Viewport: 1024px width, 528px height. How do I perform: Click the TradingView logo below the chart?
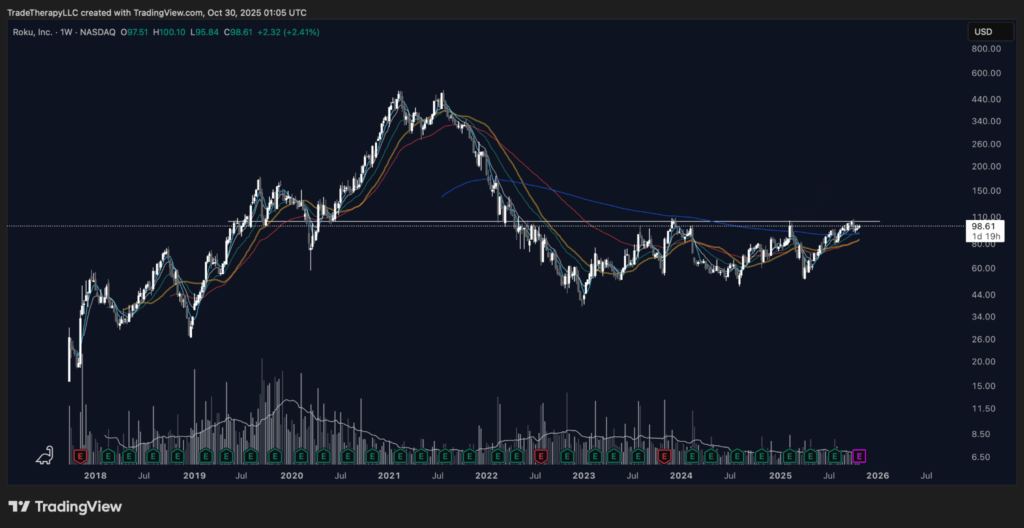(x=65, y=507)
